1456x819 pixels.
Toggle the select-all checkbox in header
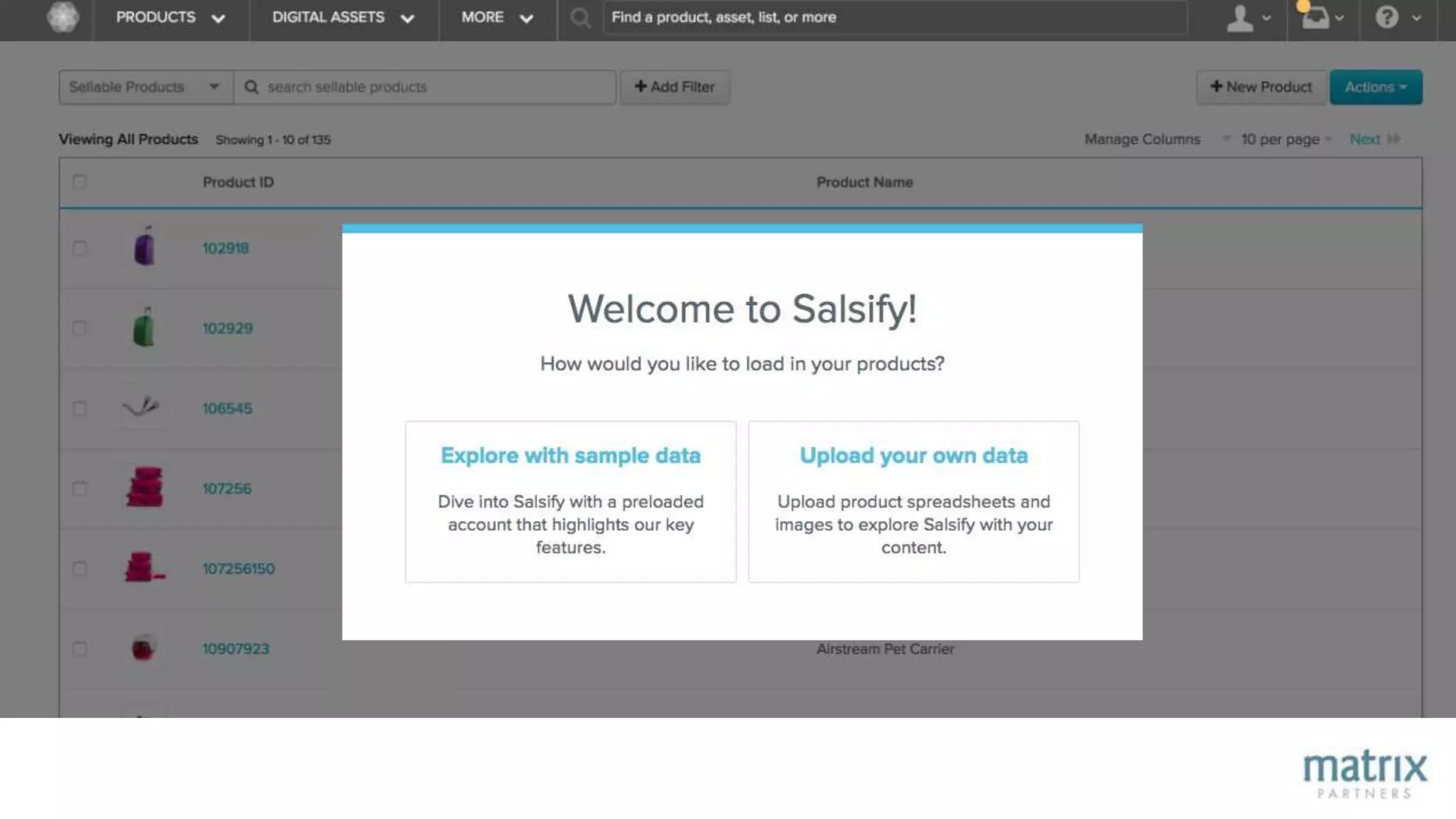[80, 182]
